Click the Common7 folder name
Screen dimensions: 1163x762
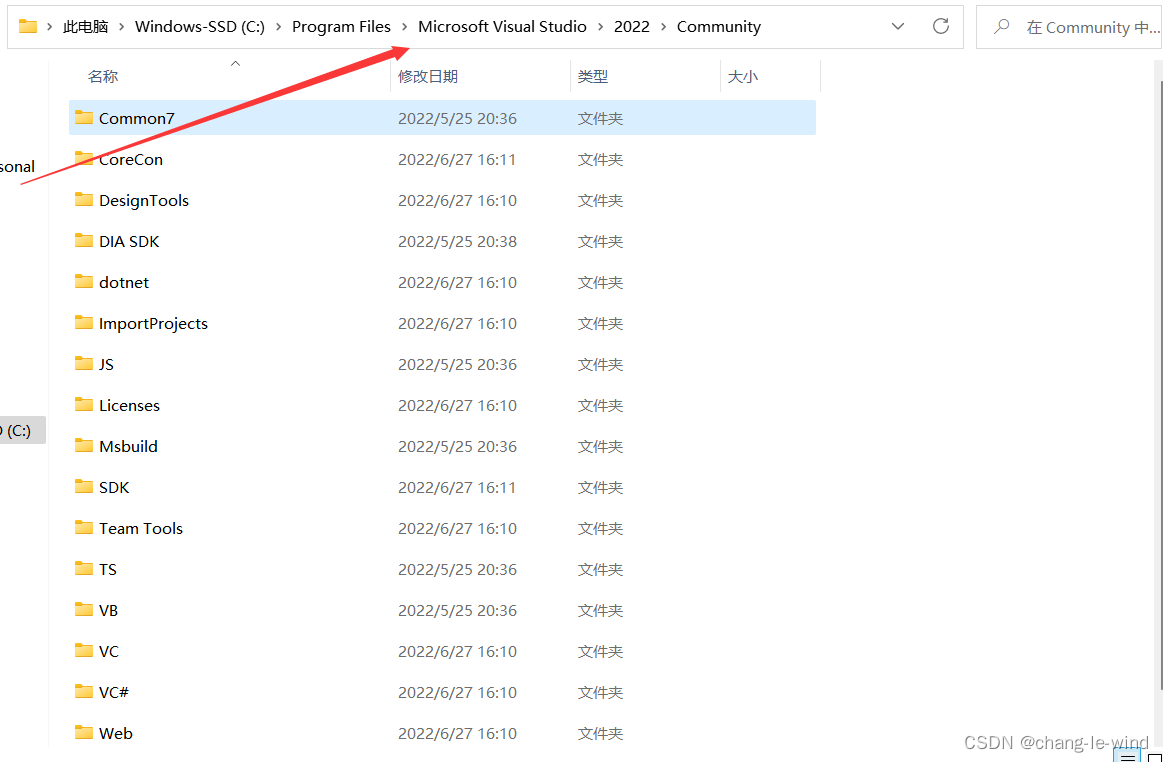136,118
